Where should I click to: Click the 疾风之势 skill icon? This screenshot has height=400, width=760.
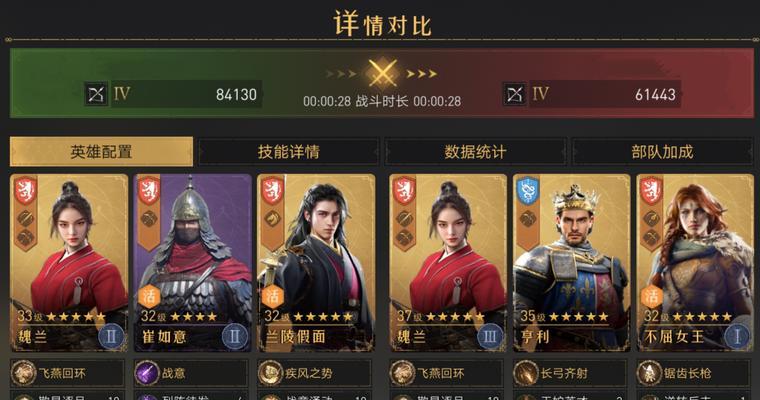(270, 373)
